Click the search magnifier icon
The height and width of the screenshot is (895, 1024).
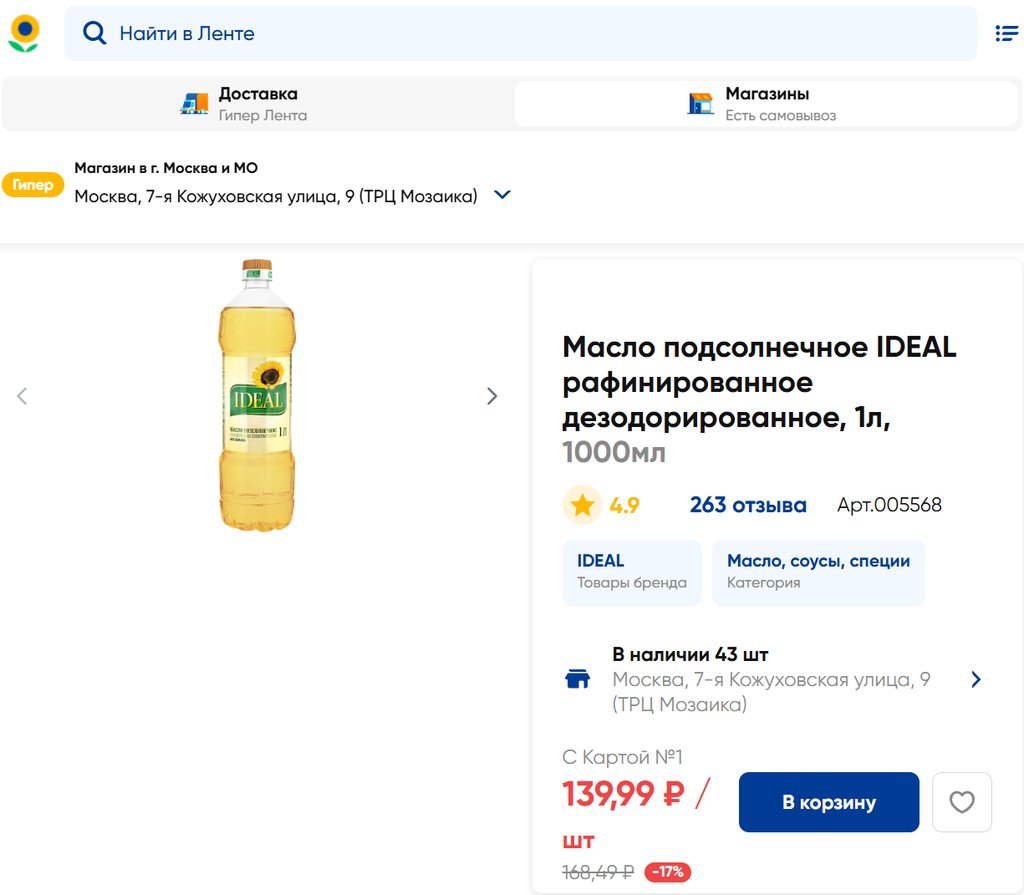point(94,33)
